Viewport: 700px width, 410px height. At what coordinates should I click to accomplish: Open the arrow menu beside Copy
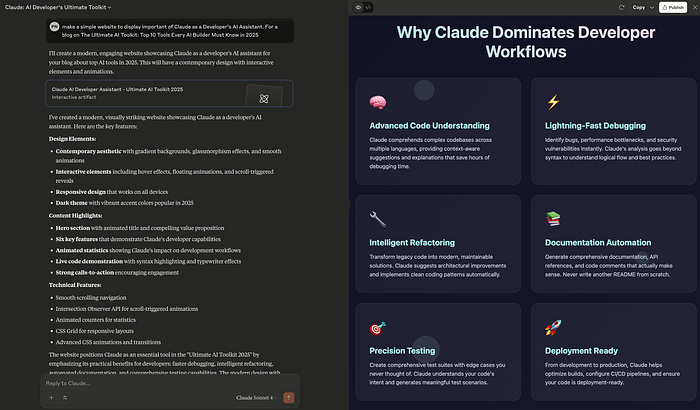point(652,7)
